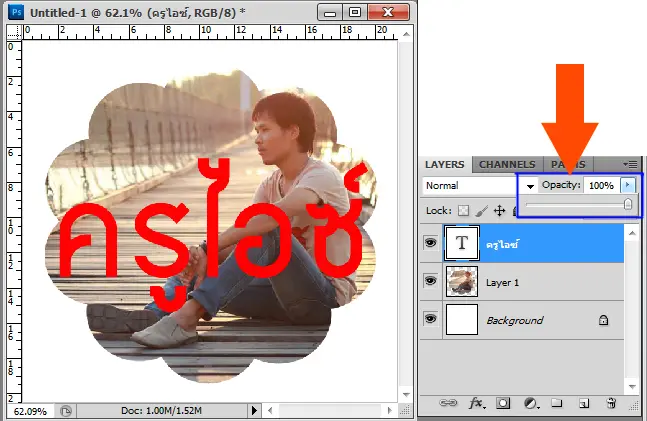
Task: Open the fx layer style menu
Action: click(x=477, y=403)
